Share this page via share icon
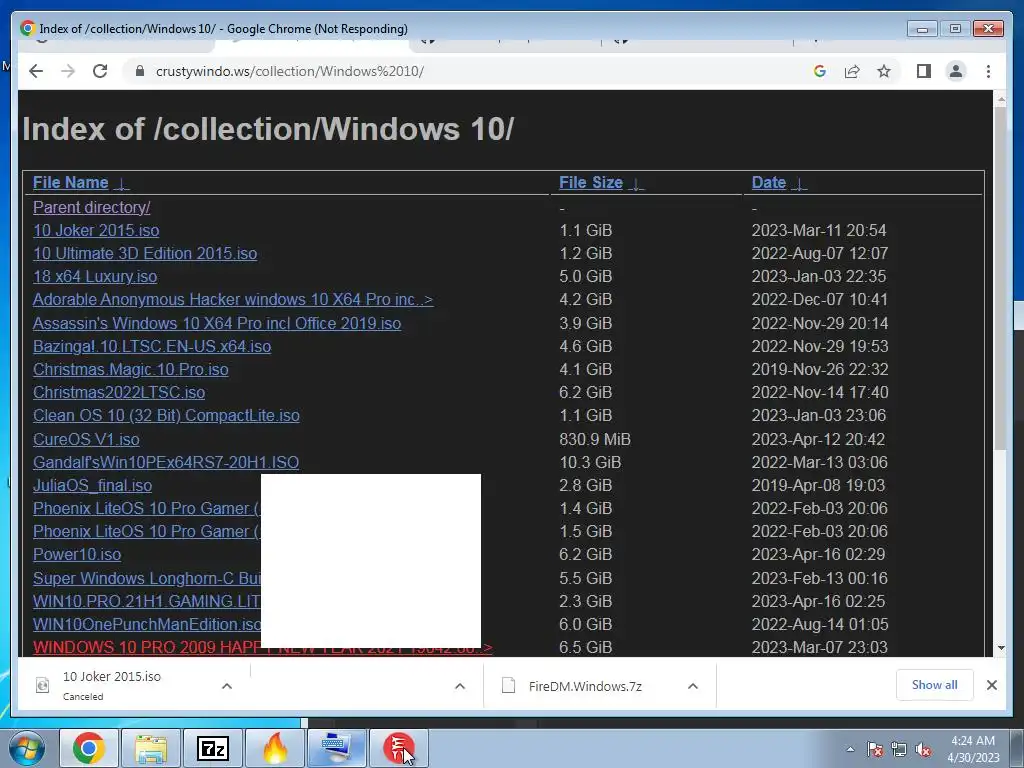The width and height of the screenshot is (1024, 768). [x=852, y=71]
